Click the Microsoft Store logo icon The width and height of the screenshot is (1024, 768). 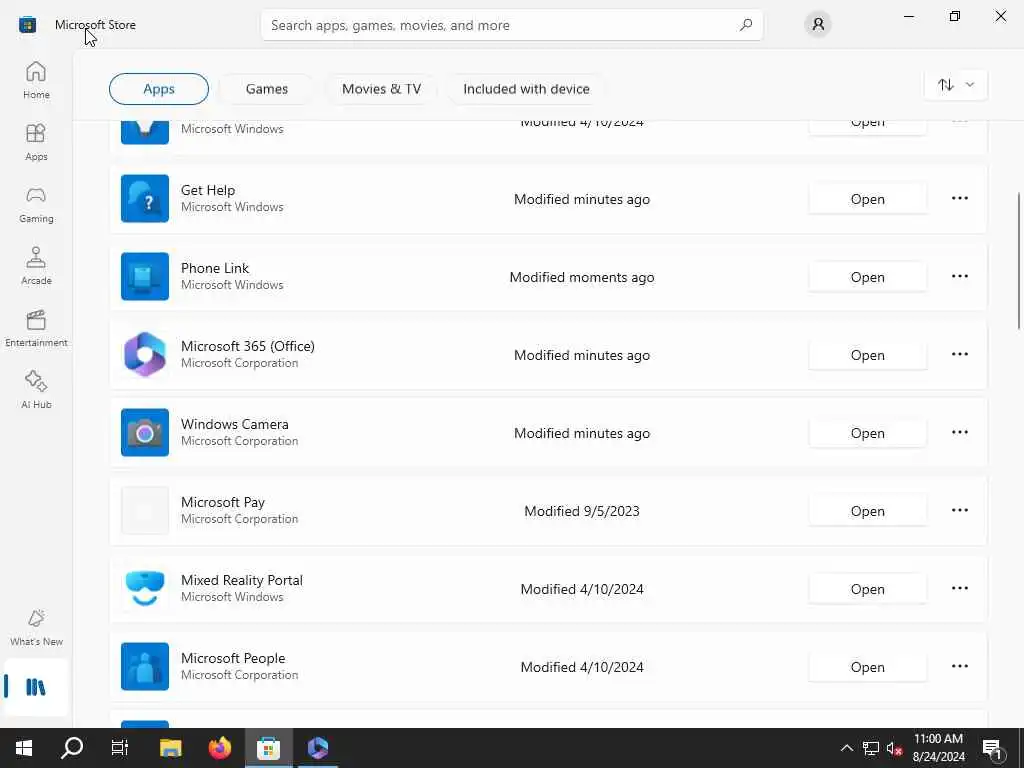[x=27, y=25]
